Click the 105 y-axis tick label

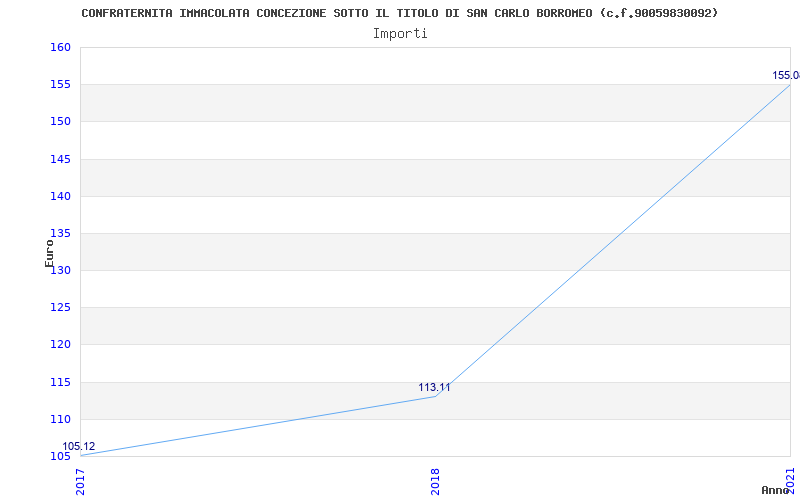pyautogui.click(x=60, y=457)
